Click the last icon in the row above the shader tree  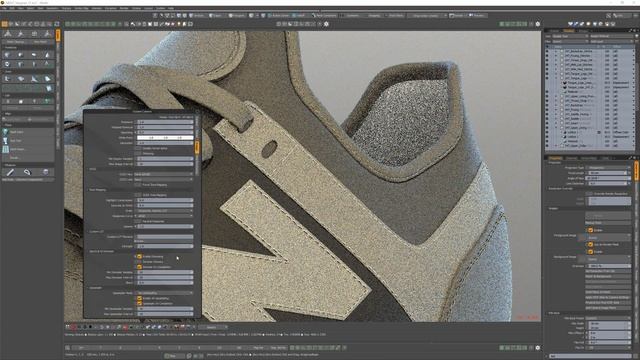[x=613, y=24]
